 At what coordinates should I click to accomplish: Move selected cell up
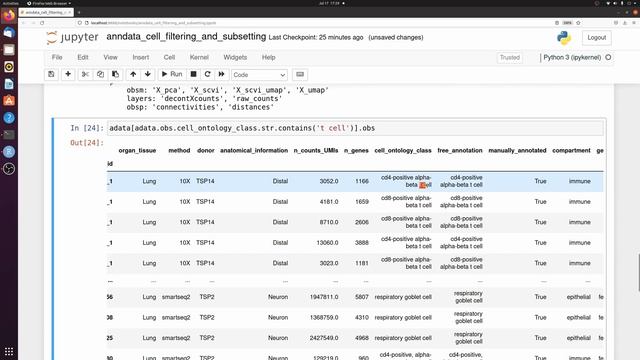(133, 74)
